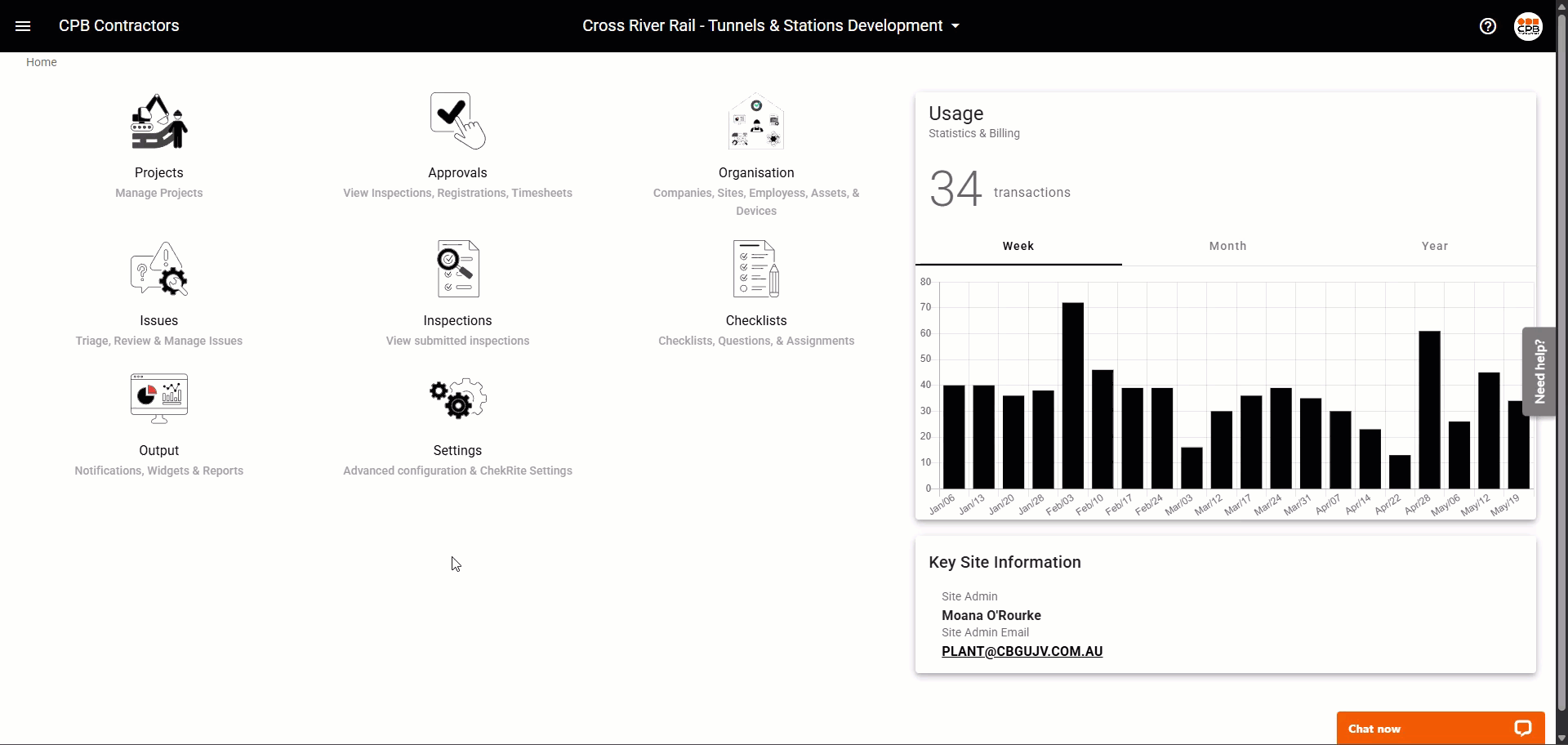The width and height of the screenshot is (1568, 745).
Task: Click the Apr/22 shortest chart bar
Action: 1400,472
